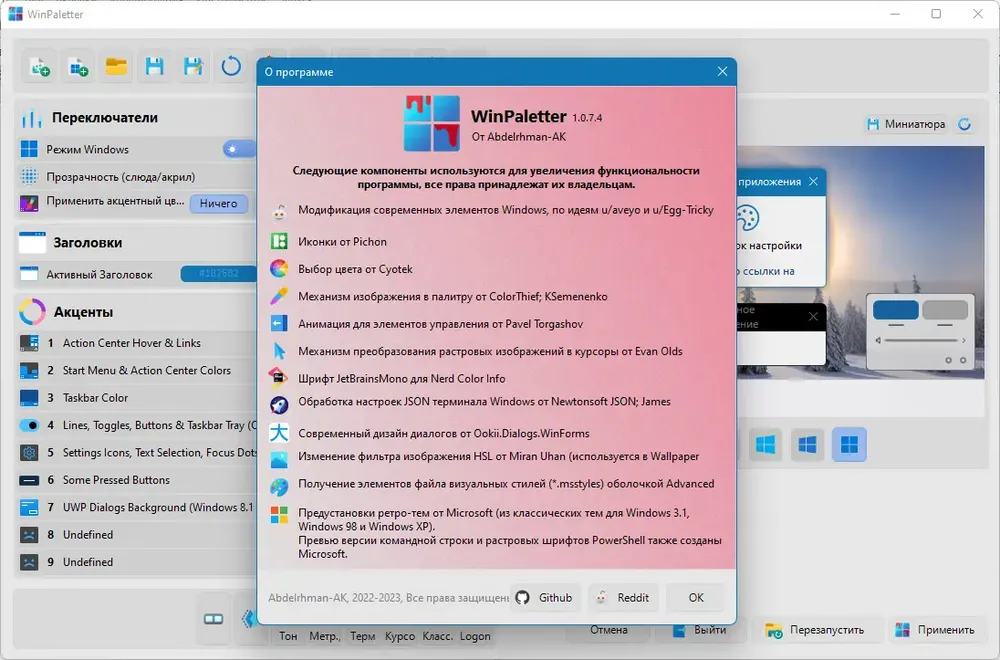Click the Выйти button
The height and width of the screenshot is (660, 1000).
[x=700, y=630]
